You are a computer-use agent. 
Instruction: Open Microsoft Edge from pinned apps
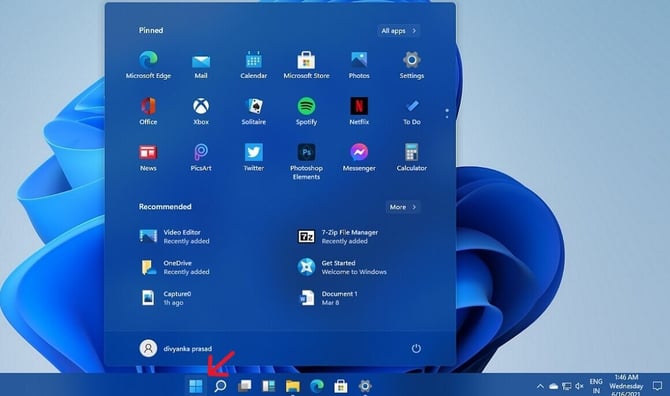pos(148,65)
